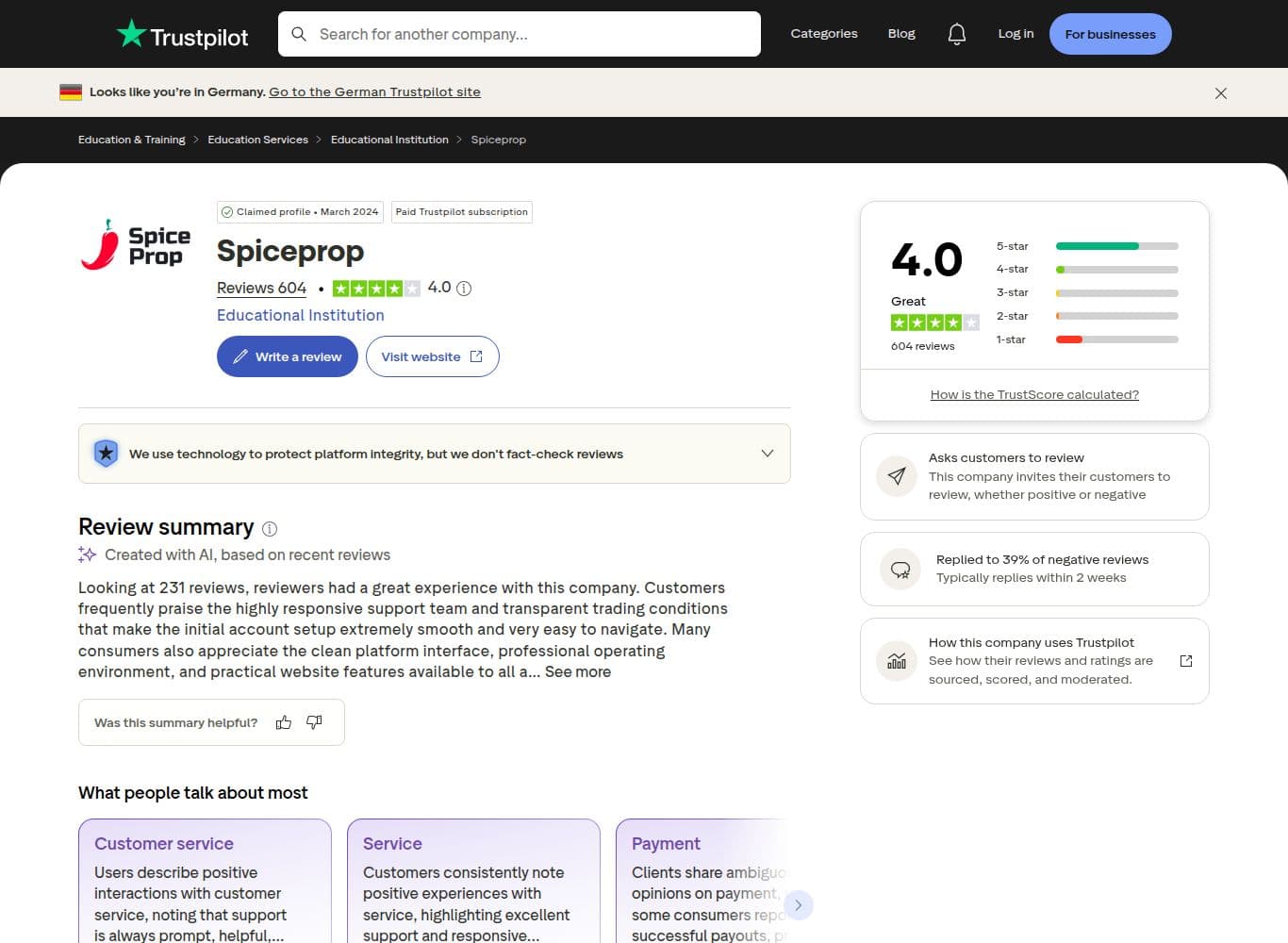Go to the German Trustpilot site

pyautogui.click(x=374, y=92)
